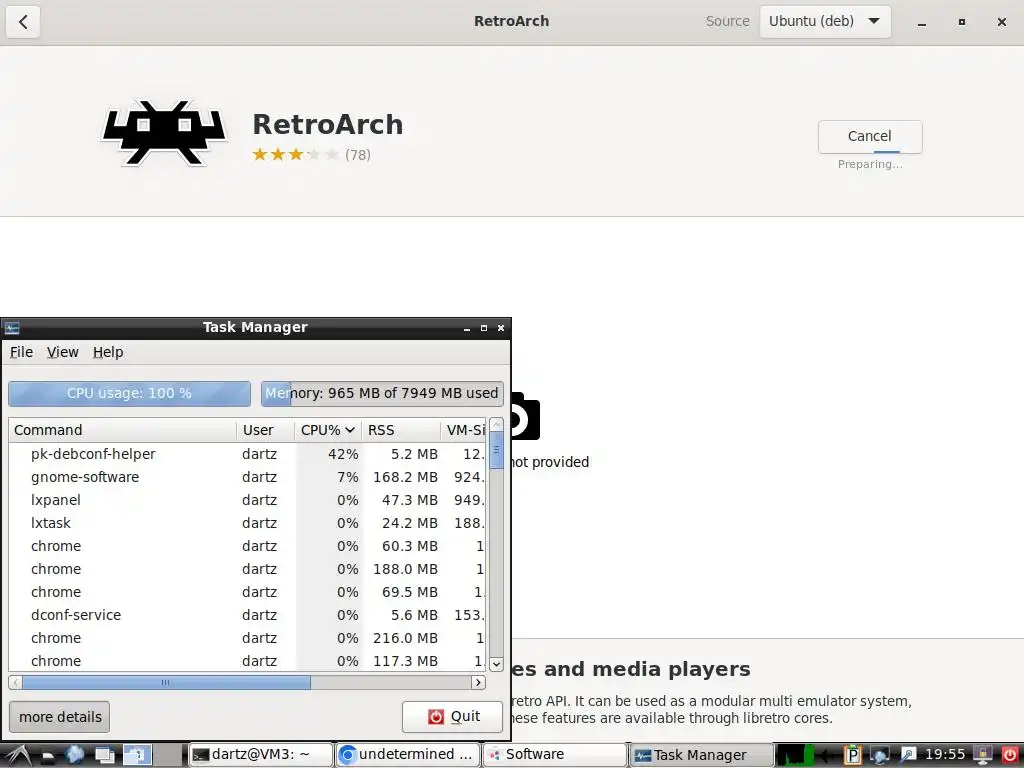Switch to the Software taskbar item

(x=554, y=755)
